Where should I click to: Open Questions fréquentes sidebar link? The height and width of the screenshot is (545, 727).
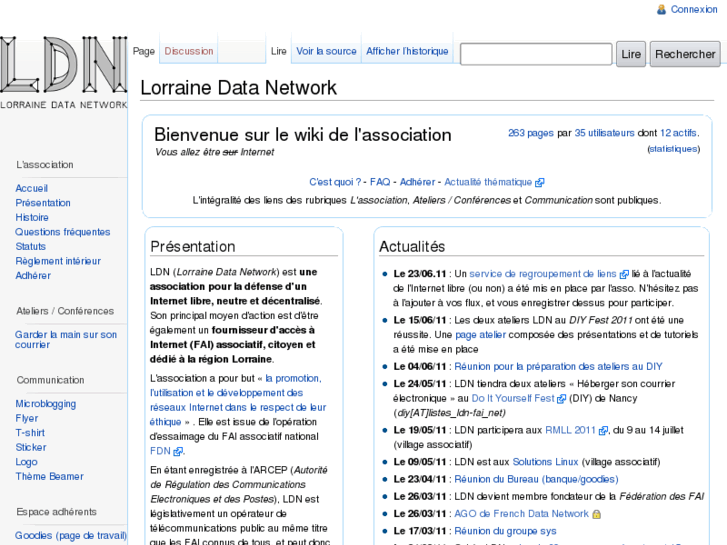point(63,232)
